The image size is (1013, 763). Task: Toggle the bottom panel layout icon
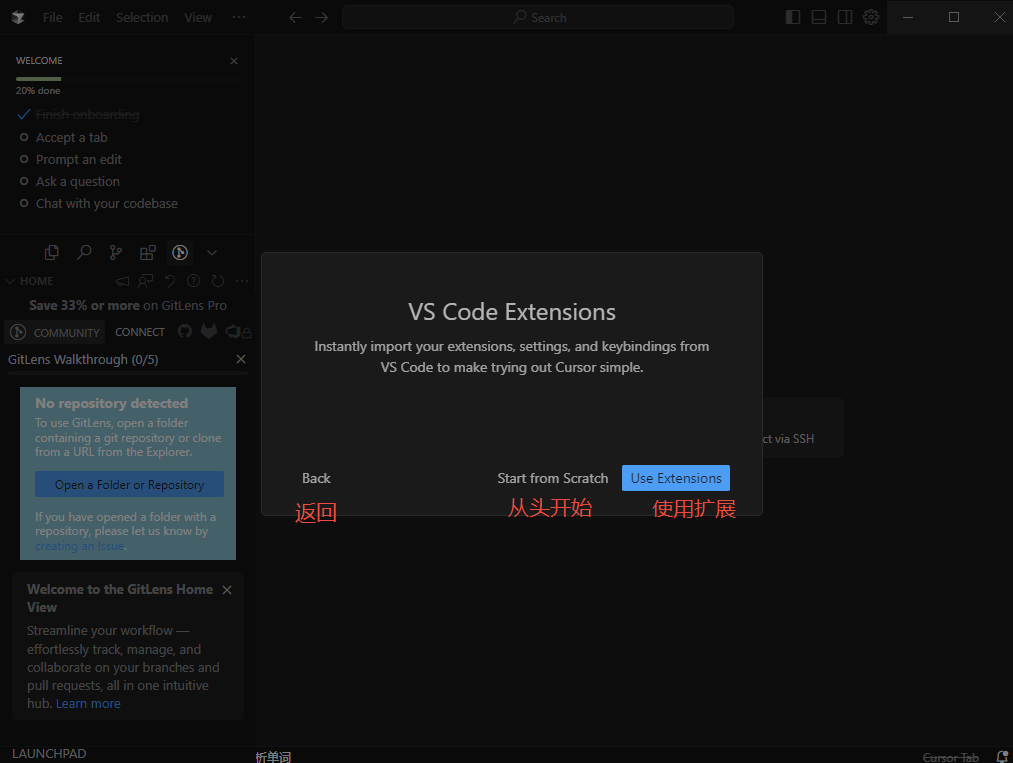point(819,17)
